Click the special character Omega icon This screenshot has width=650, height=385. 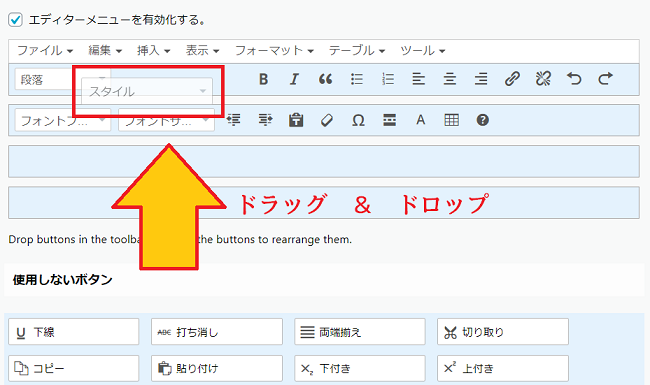coord(358,120)
